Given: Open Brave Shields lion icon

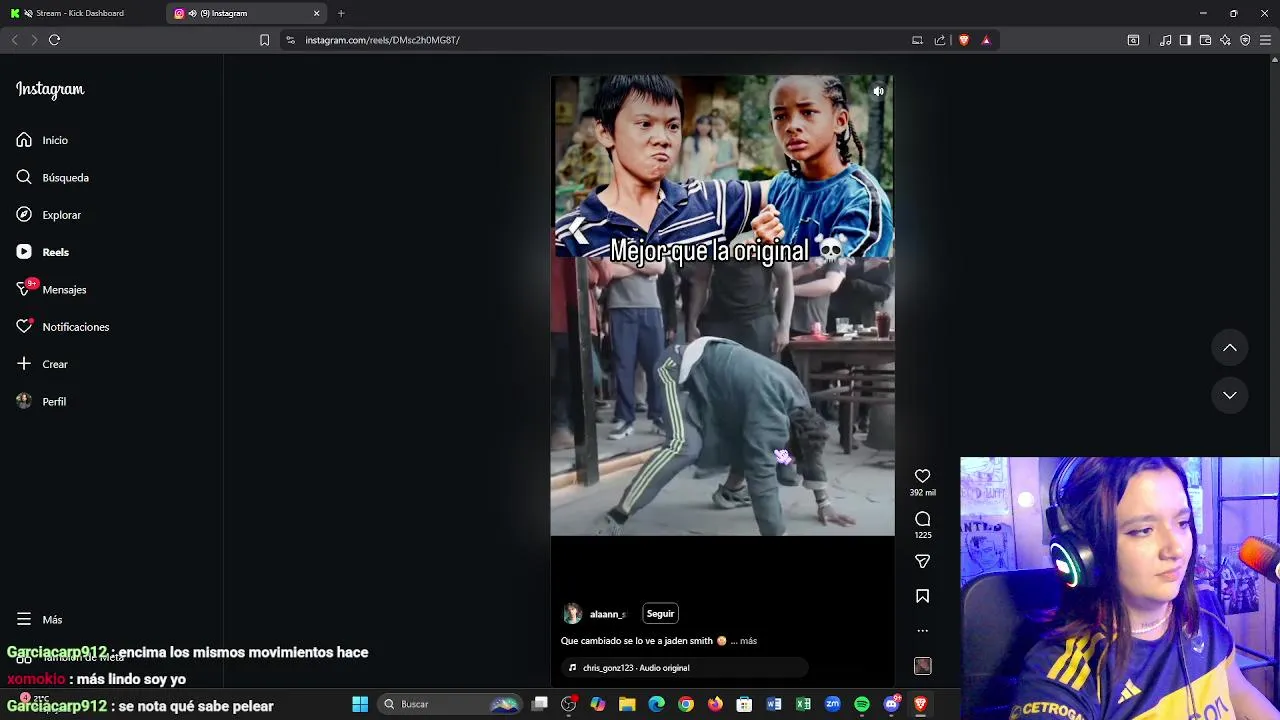Looking at the screenshot, I should [964, 40].
